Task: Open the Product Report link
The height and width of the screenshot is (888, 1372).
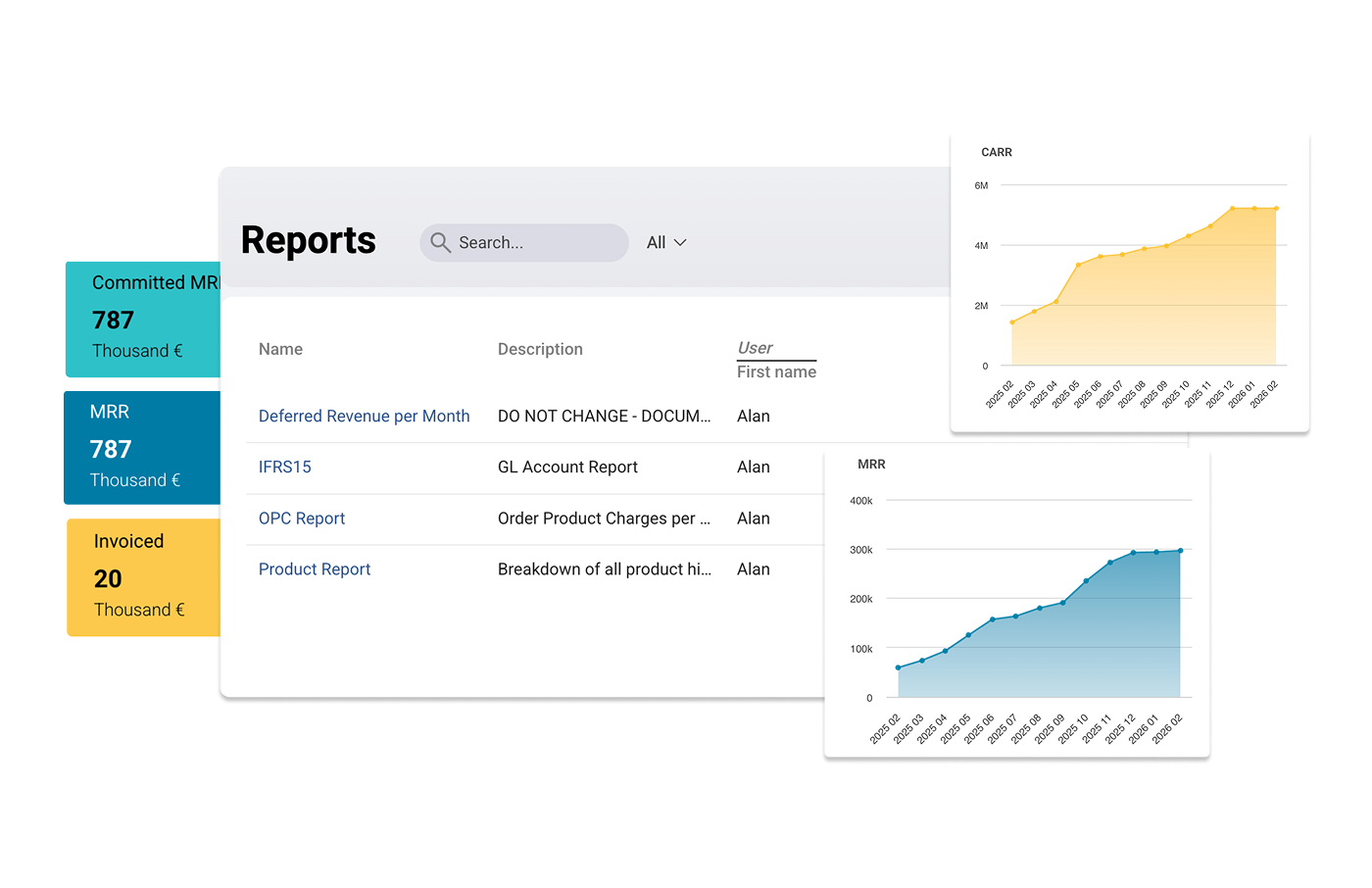Action: [314, 569]
